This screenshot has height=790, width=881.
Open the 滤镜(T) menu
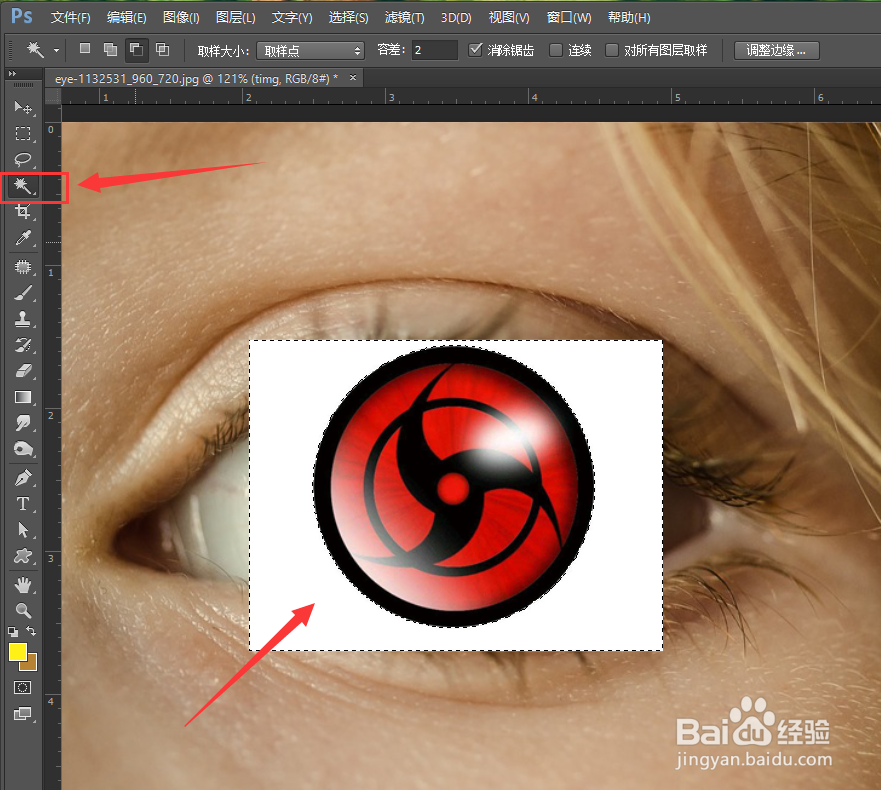(x=404, y=18)
